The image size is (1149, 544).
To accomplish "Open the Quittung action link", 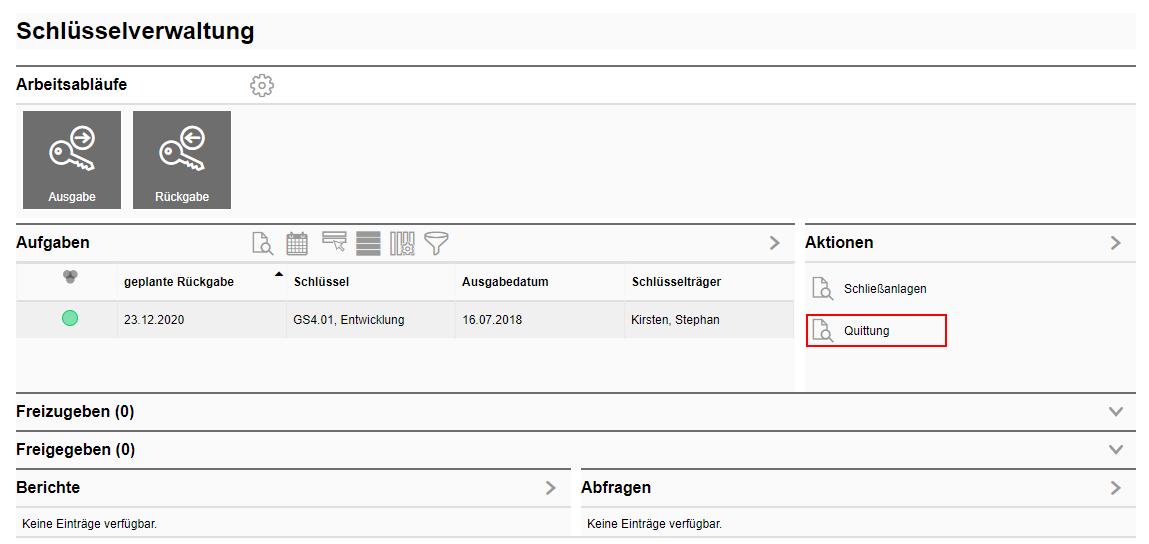I will click(x=867, y=331).
